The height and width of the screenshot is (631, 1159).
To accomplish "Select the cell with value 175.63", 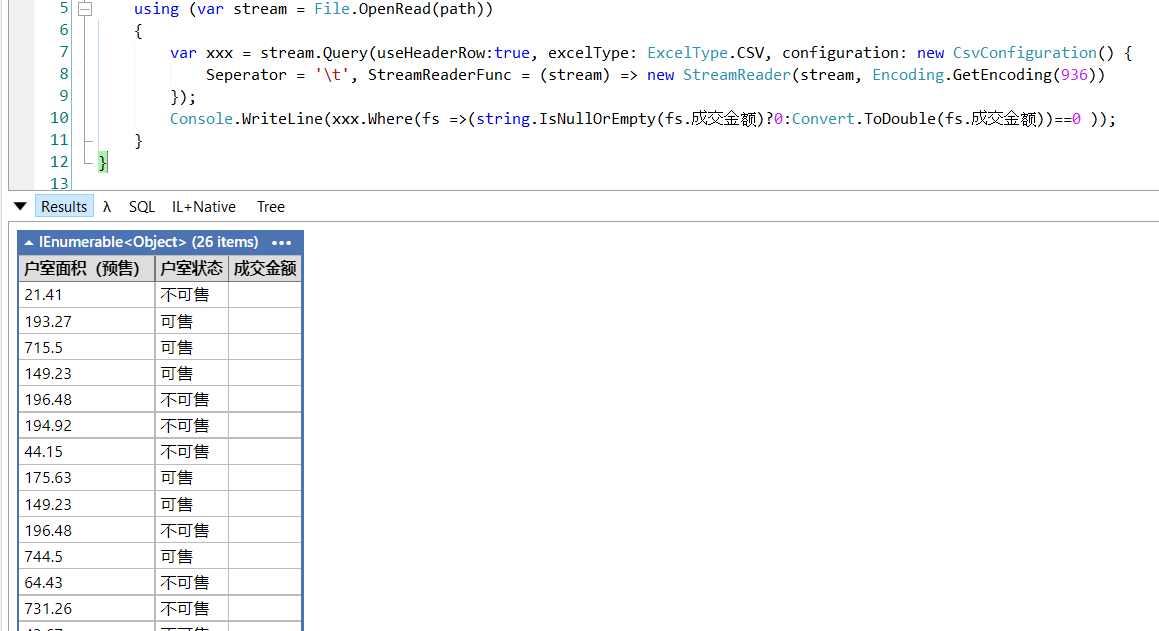I will tap(86, 478).
